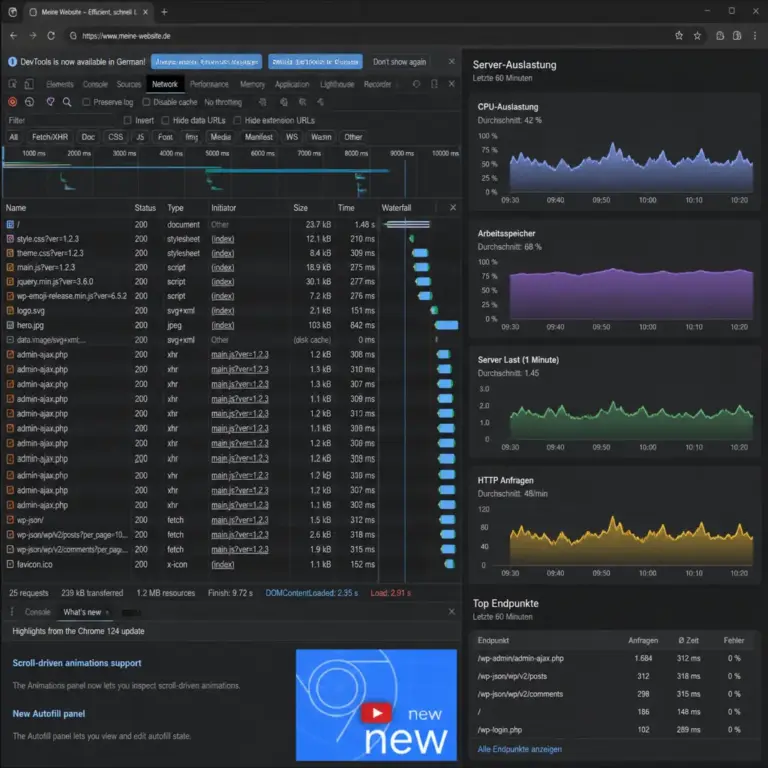
Task: Check the Invert filter checkbox
Action: tap(127, 120)
